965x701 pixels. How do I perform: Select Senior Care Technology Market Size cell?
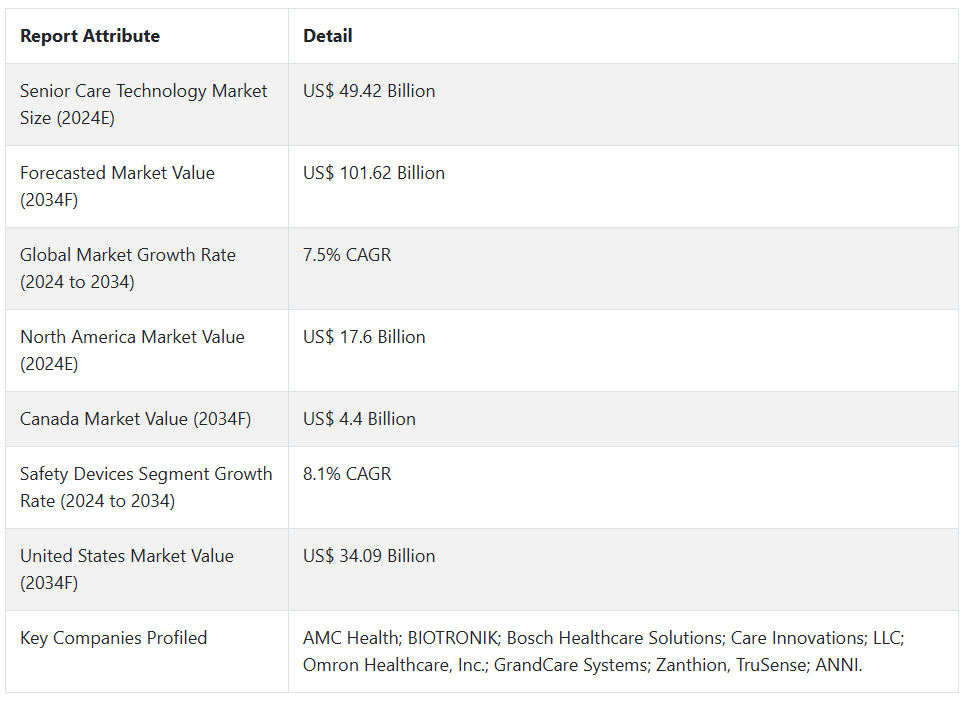(147, 105)
